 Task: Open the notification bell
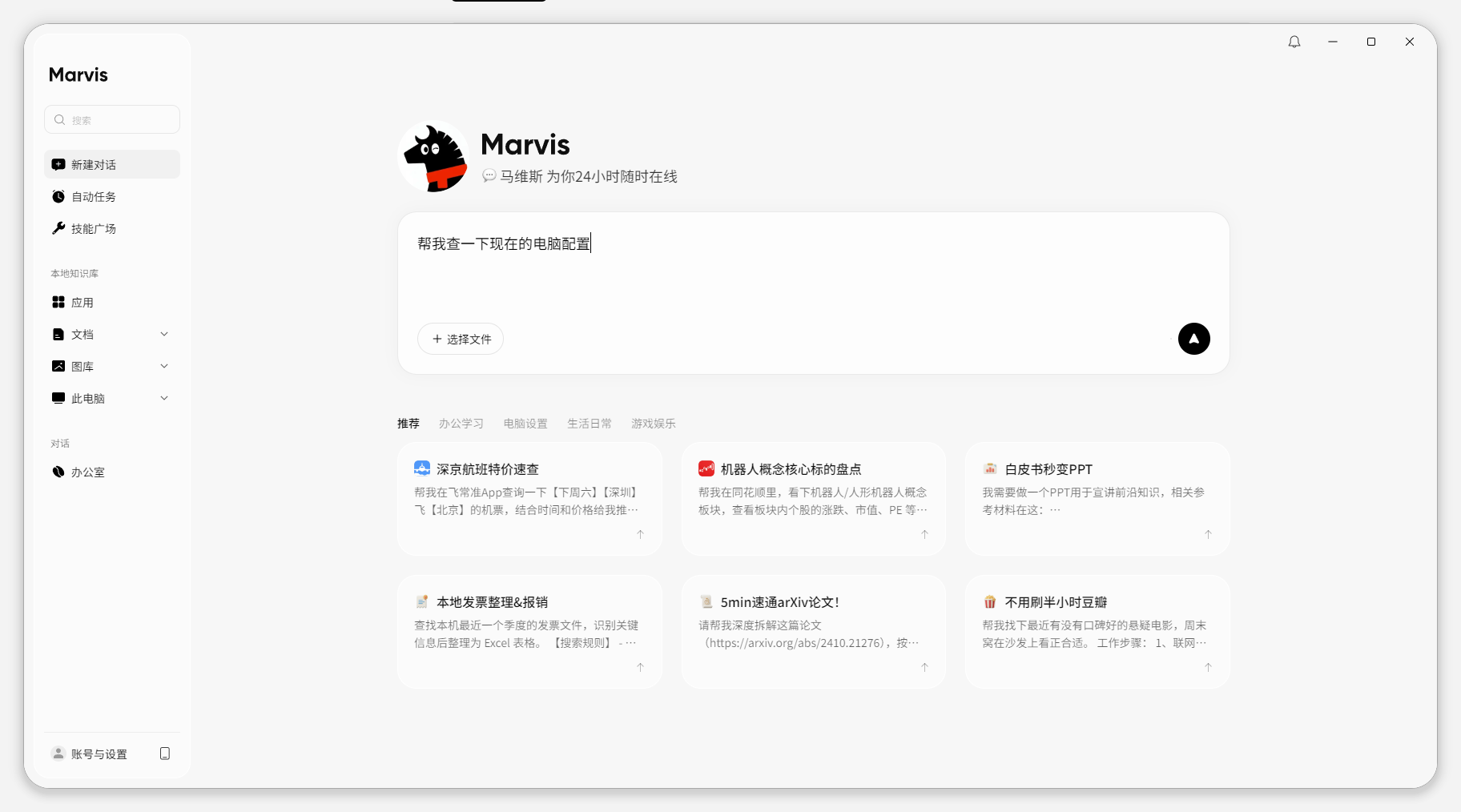(1294, 42)
